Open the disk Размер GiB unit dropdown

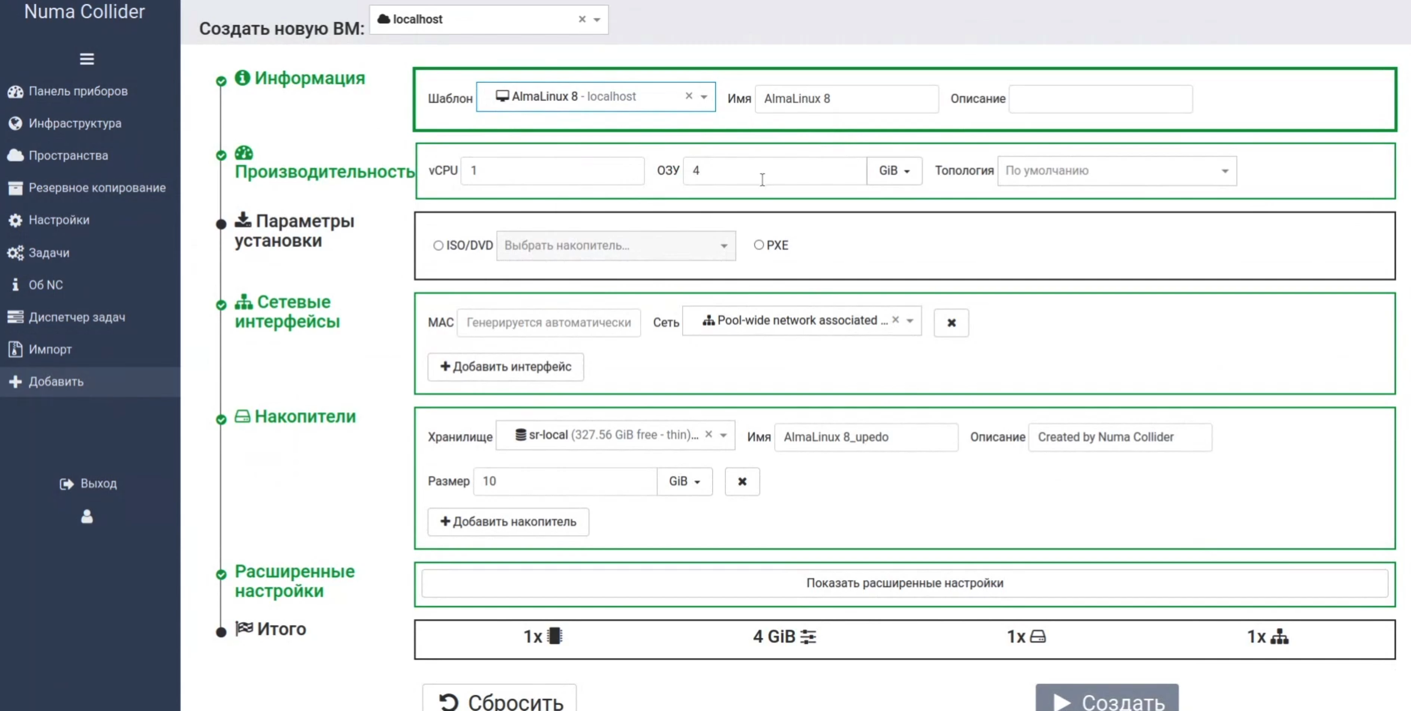(x=684, y=481)
